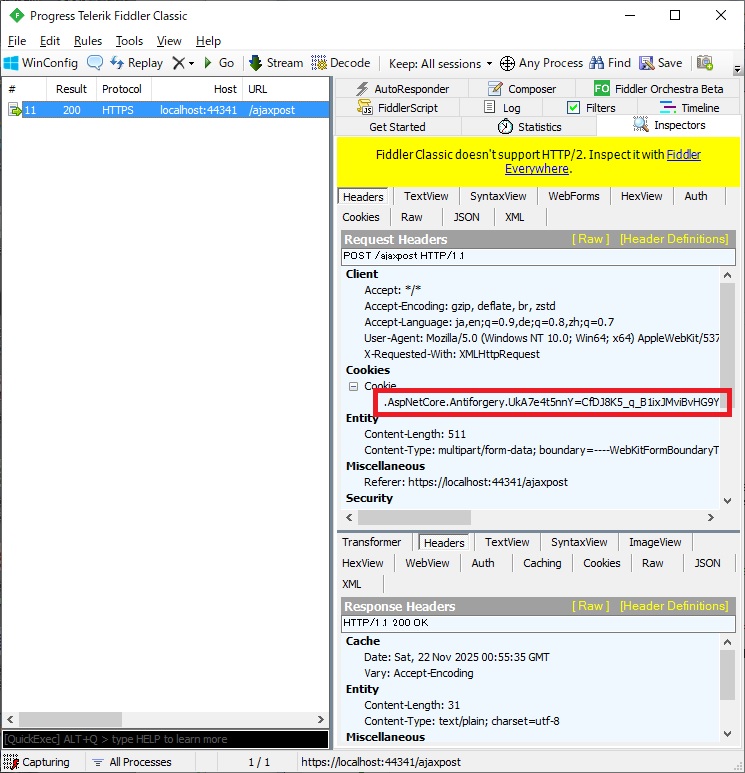Click the comment speech bubble icon
745x773 pixels.
95,63
